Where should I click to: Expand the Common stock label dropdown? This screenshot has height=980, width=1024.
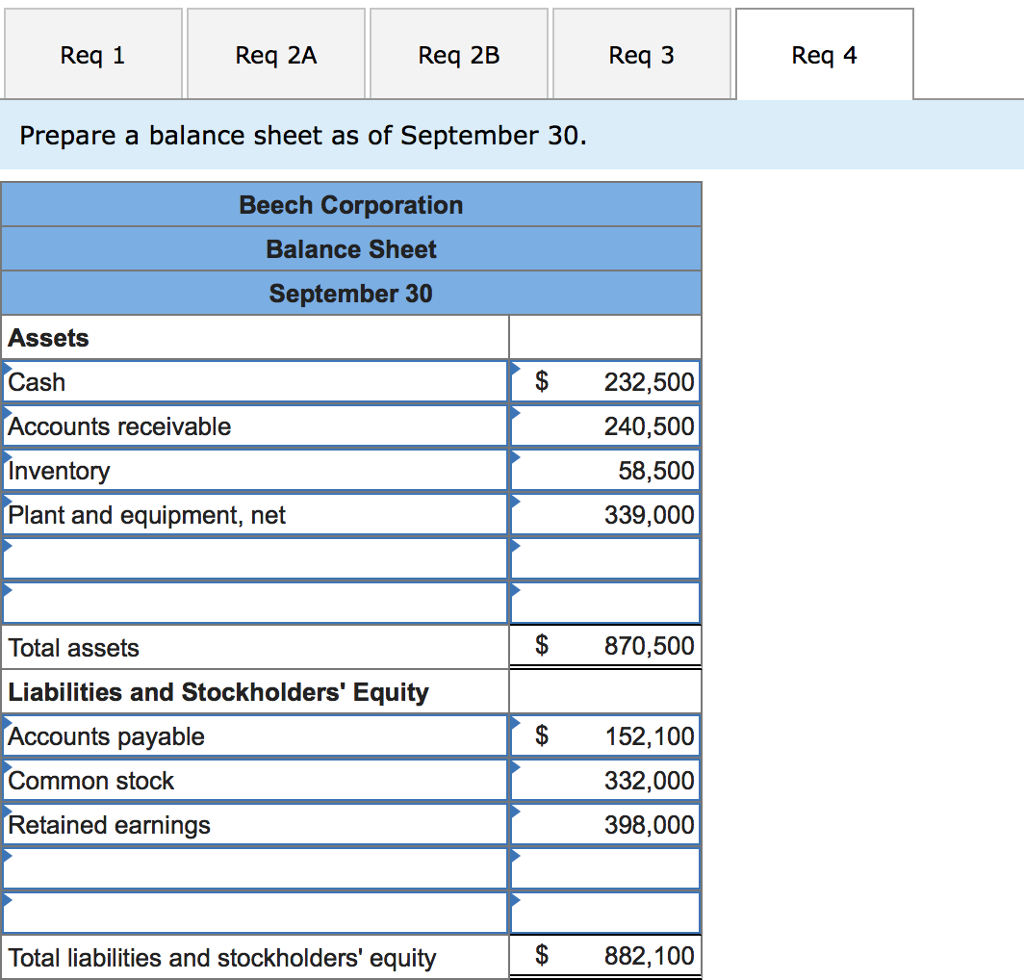click(x=255, y=781)
